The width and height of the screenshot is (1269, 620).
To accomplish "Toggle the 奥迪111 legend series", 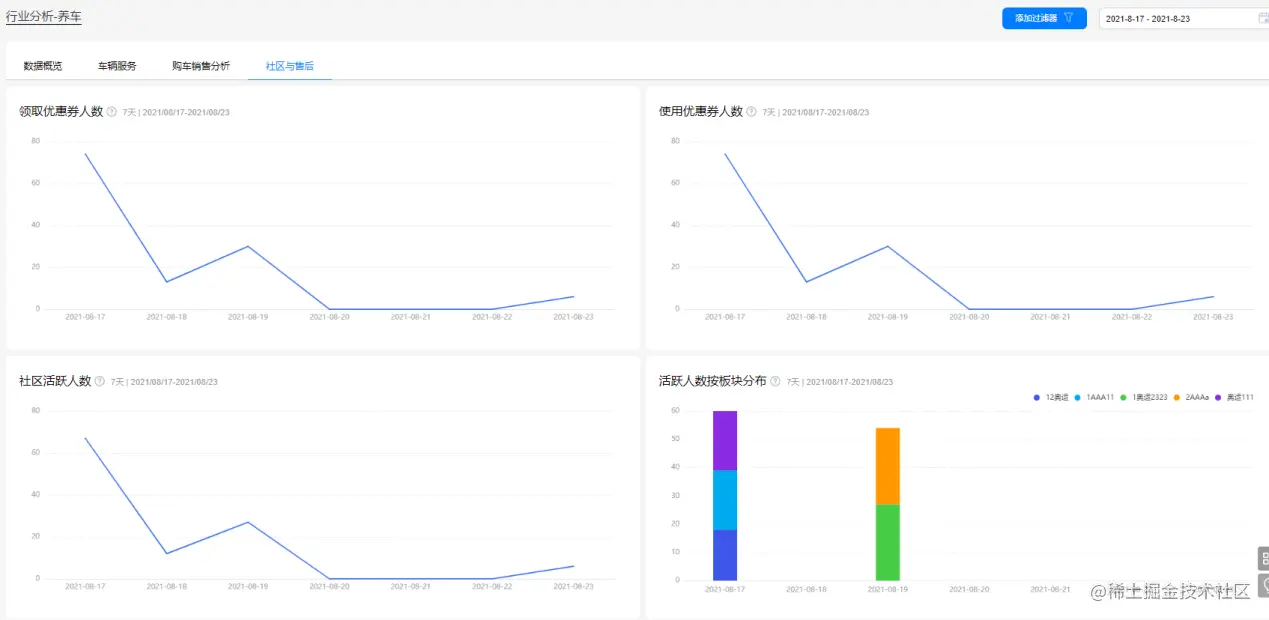I will coord(1234,398).
